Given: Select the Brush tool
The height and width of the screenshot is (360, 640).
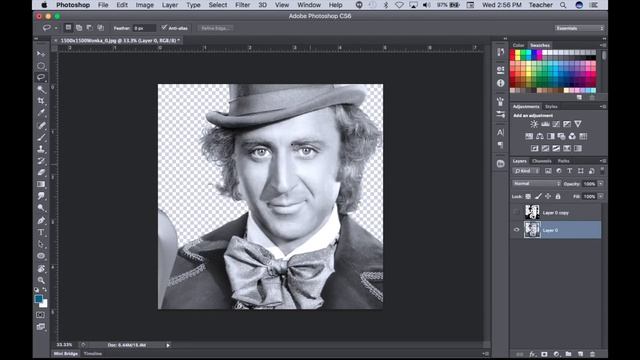Looking at the screenshot, I should point(41,137).
